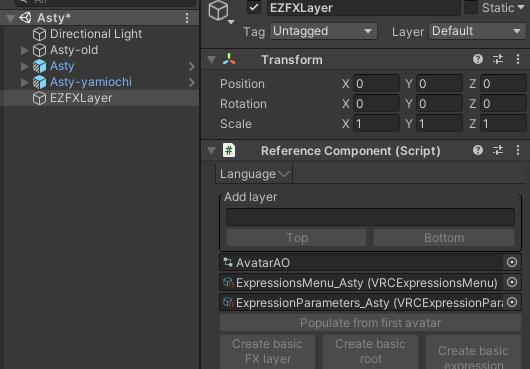Image resolution: width=530 pixels, height=369 pixels.
Task: Open the GameObject icon picker in Inspector
Action: point(221,12)
